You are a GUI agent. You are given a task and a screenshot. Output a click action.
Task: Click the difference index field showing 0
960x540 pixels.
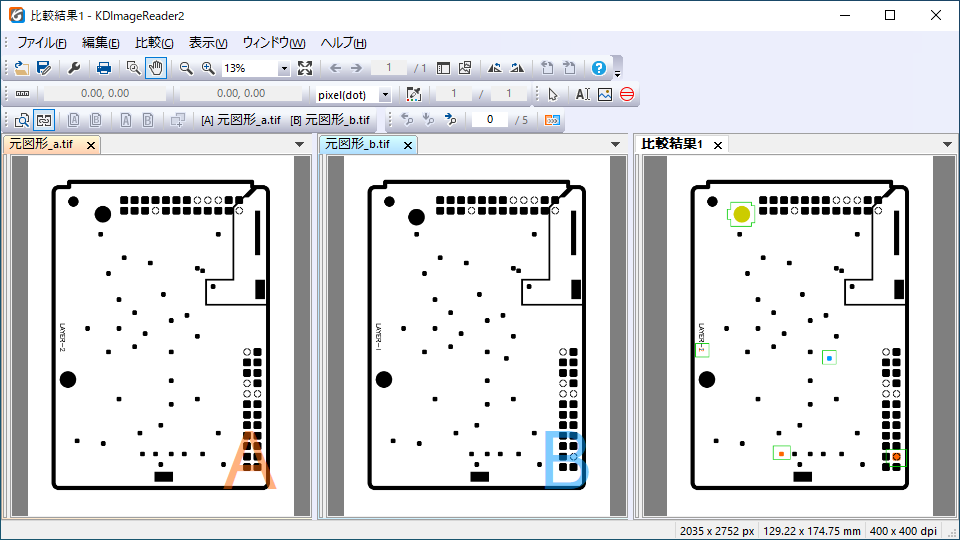click(x=490, y=119)
